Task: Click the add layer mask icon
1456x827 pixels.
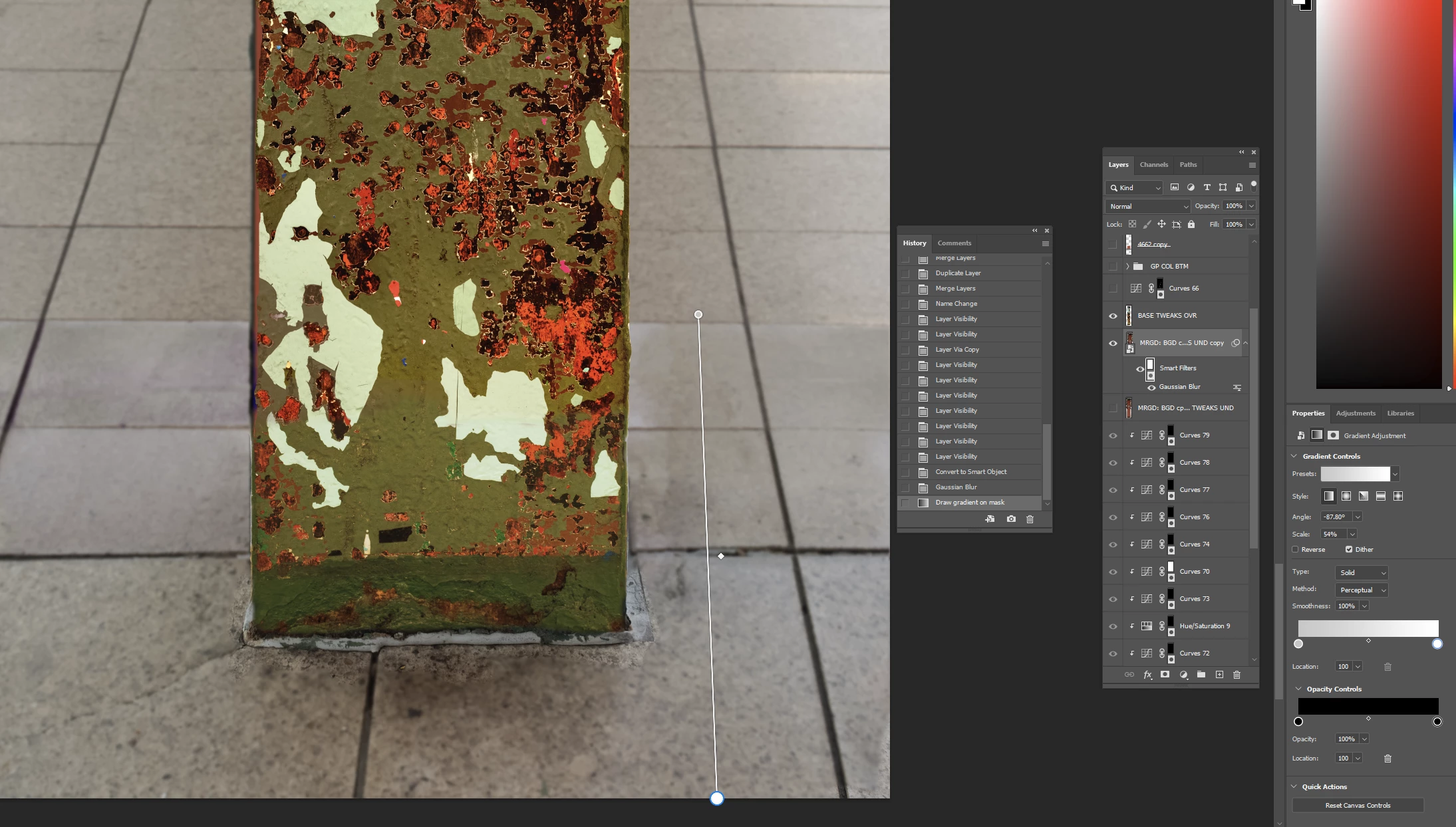Action: click(x=1165, y=675)
